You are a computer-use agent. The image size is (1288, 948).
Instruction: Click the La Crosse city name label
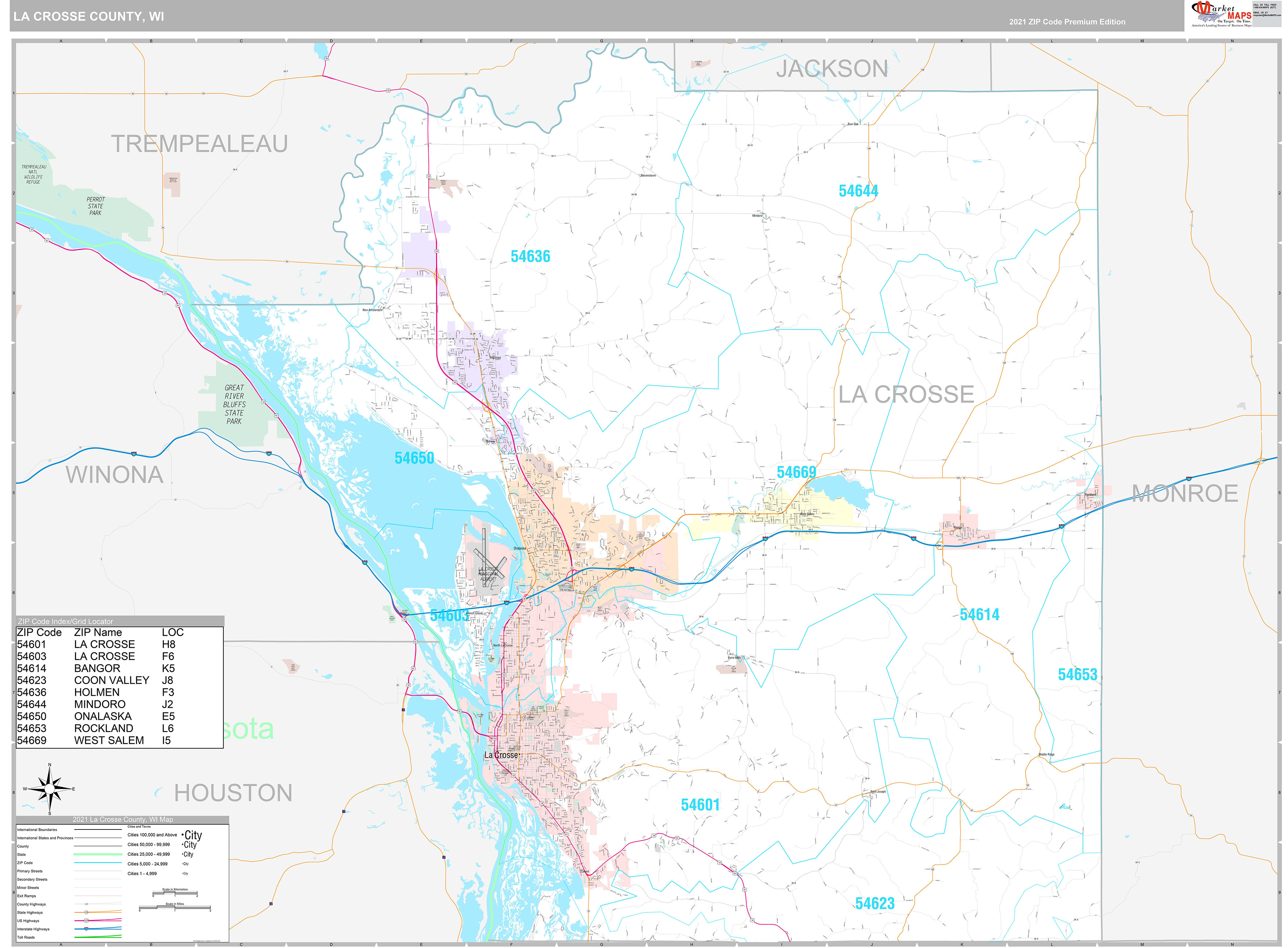click(x=501, y=755)
